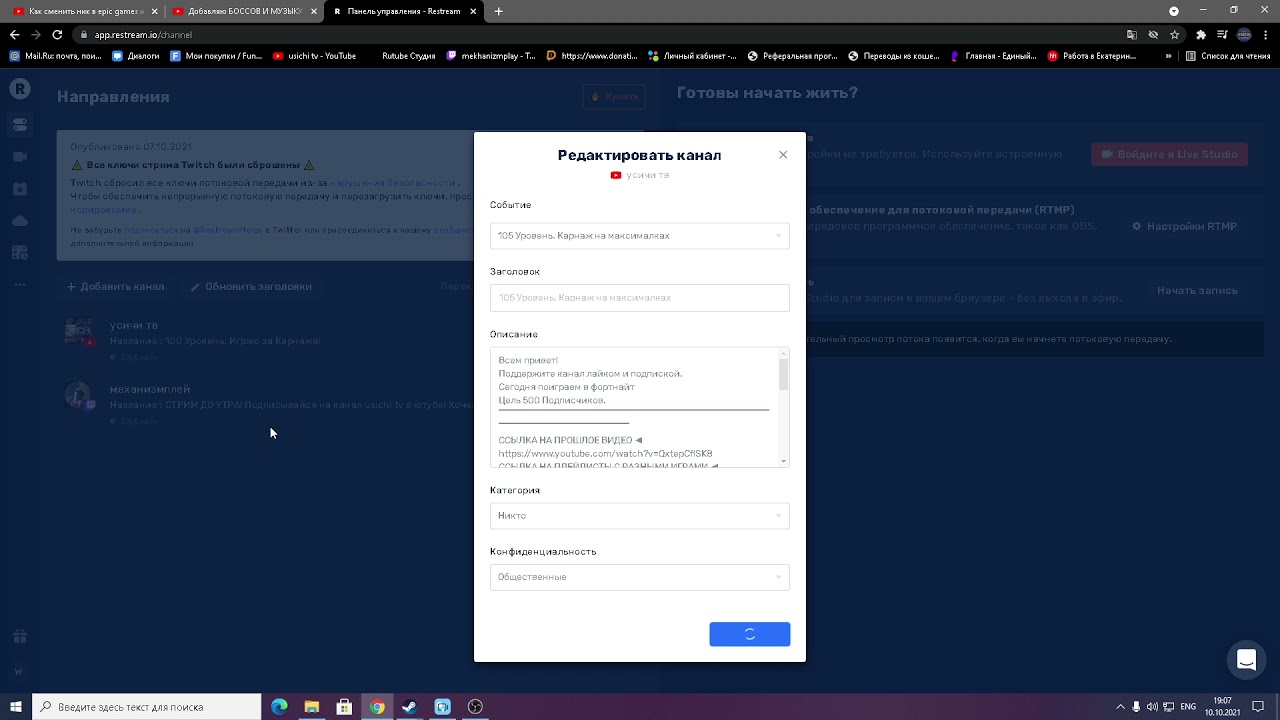Open Диалоги bookmark
Viewport: 1280px width, 720px height.
point(136,56)
